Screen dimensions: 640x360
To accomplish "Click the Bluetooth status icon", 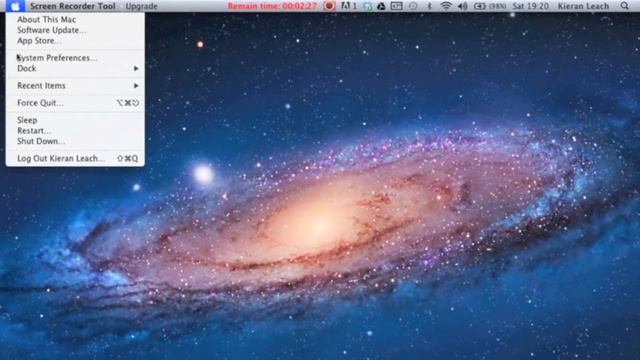I will click(429, 6).
